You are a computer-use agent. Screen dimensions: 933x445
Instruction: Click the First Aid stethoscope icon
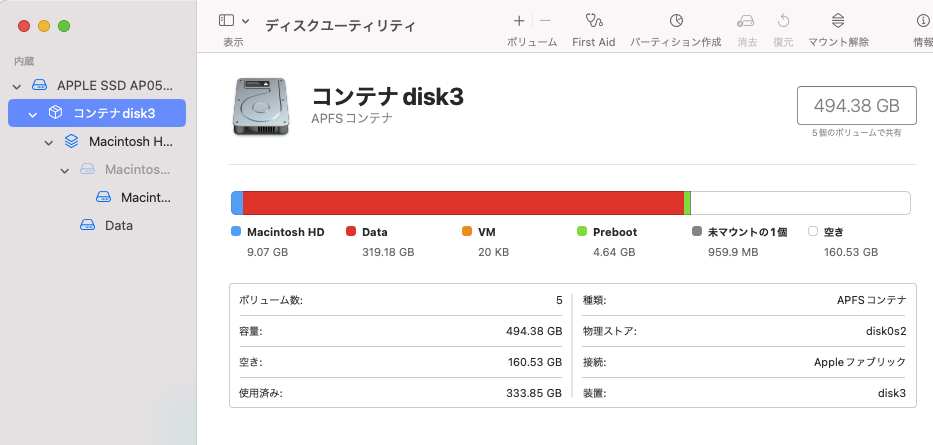[x=594, y=21]
